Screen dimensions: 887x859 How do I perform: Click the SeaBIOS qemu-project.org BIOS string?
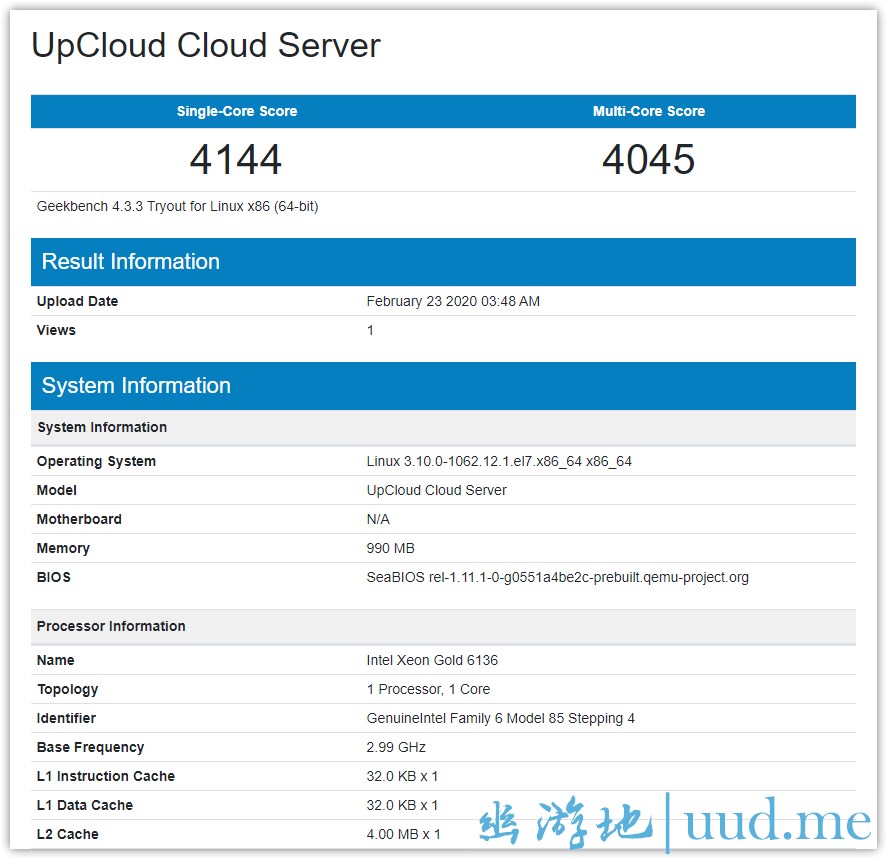pos(557,577)
